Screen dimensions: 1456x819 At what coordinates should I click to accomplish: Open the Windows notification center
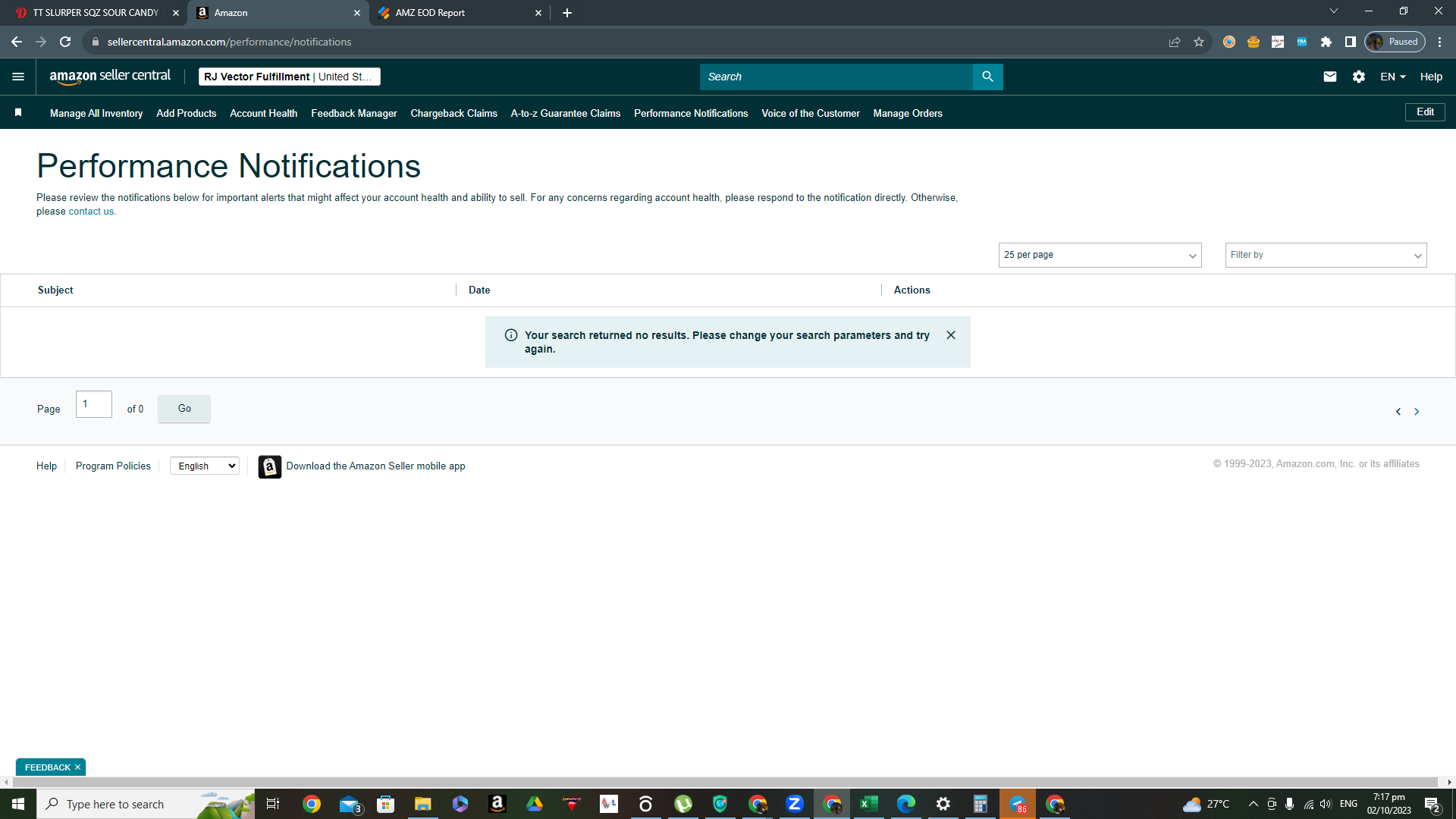1432,804
